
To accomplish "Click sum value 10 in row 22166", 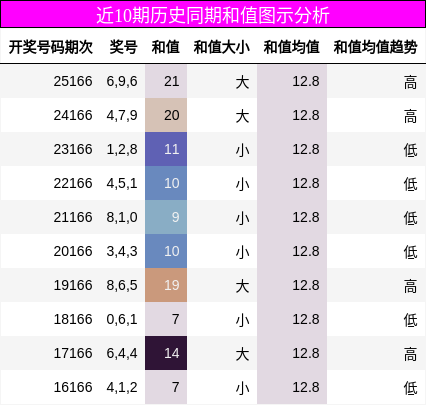I will click(x=166, y=183).
